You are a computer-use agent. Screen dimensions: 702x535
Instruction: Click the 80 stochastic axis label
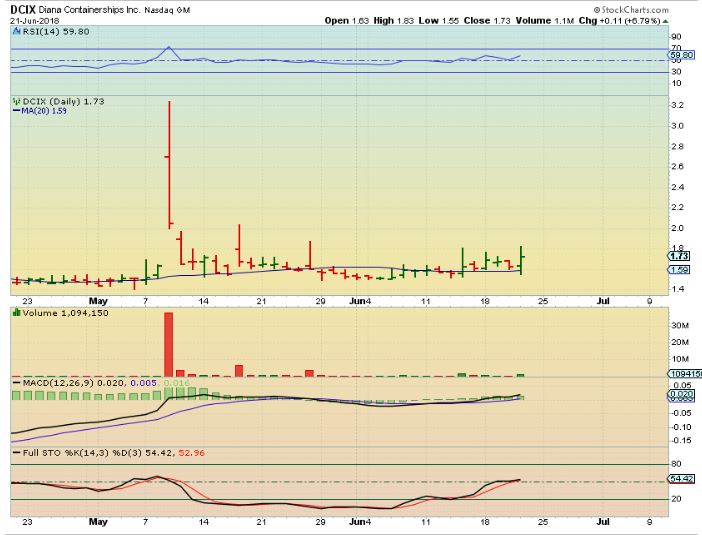(676, 464)
